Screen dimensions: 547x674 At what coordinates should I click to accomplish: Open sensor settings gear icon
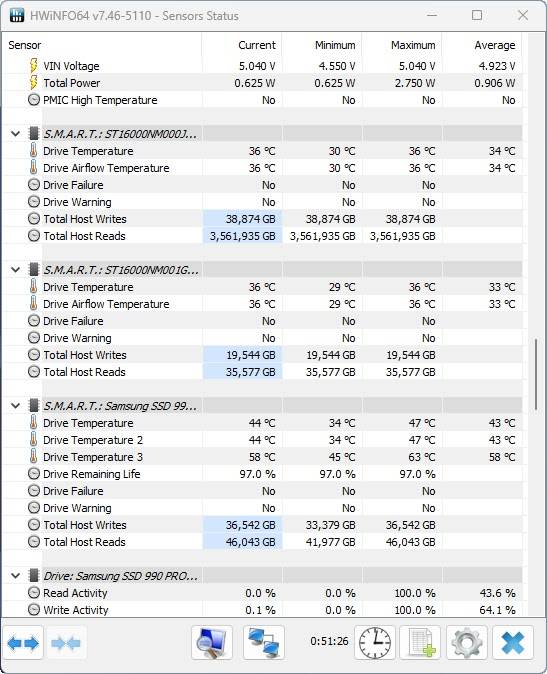(x=467, y=643)
